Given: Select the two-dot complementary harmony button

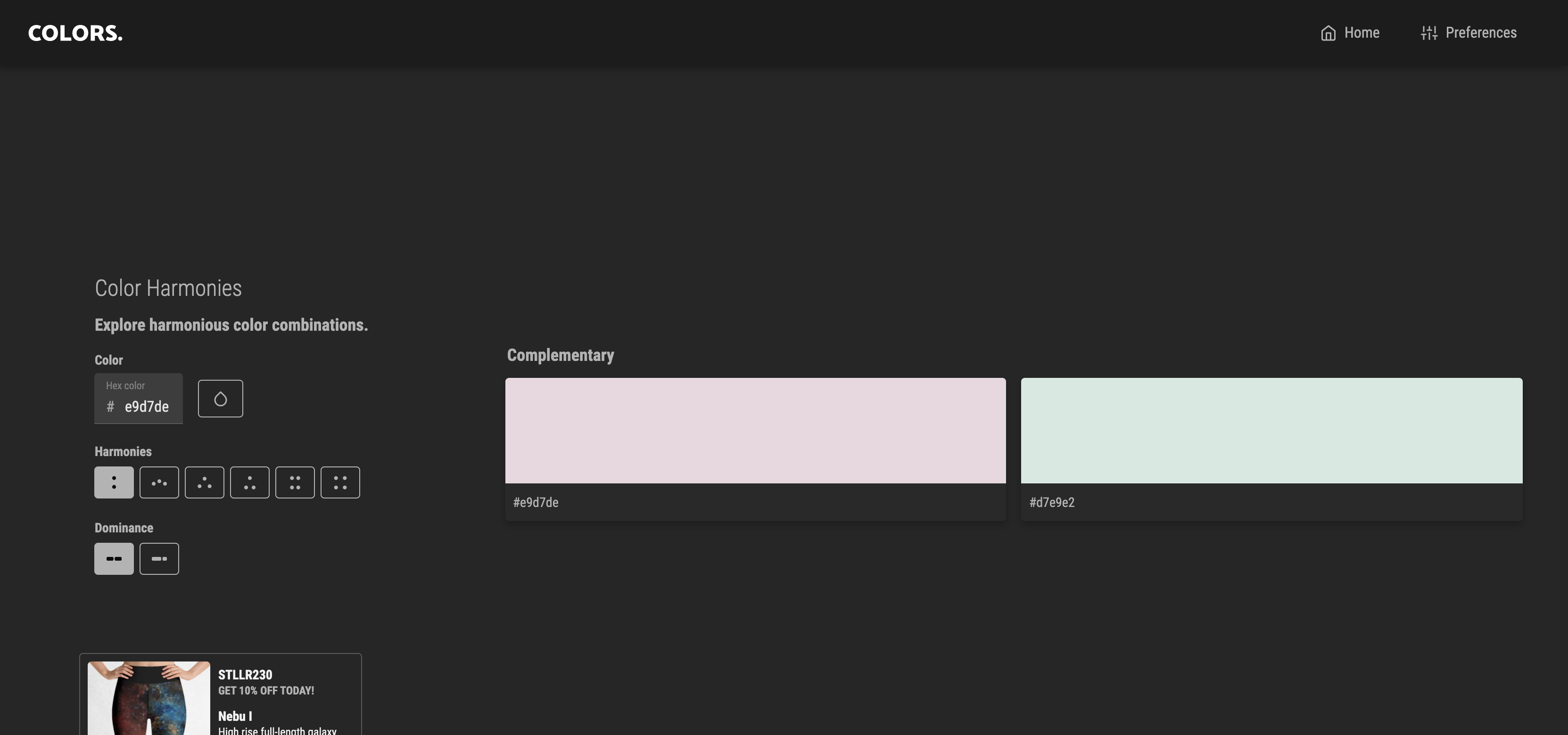Looking at the screenshot, I should (x=114, y=482).
